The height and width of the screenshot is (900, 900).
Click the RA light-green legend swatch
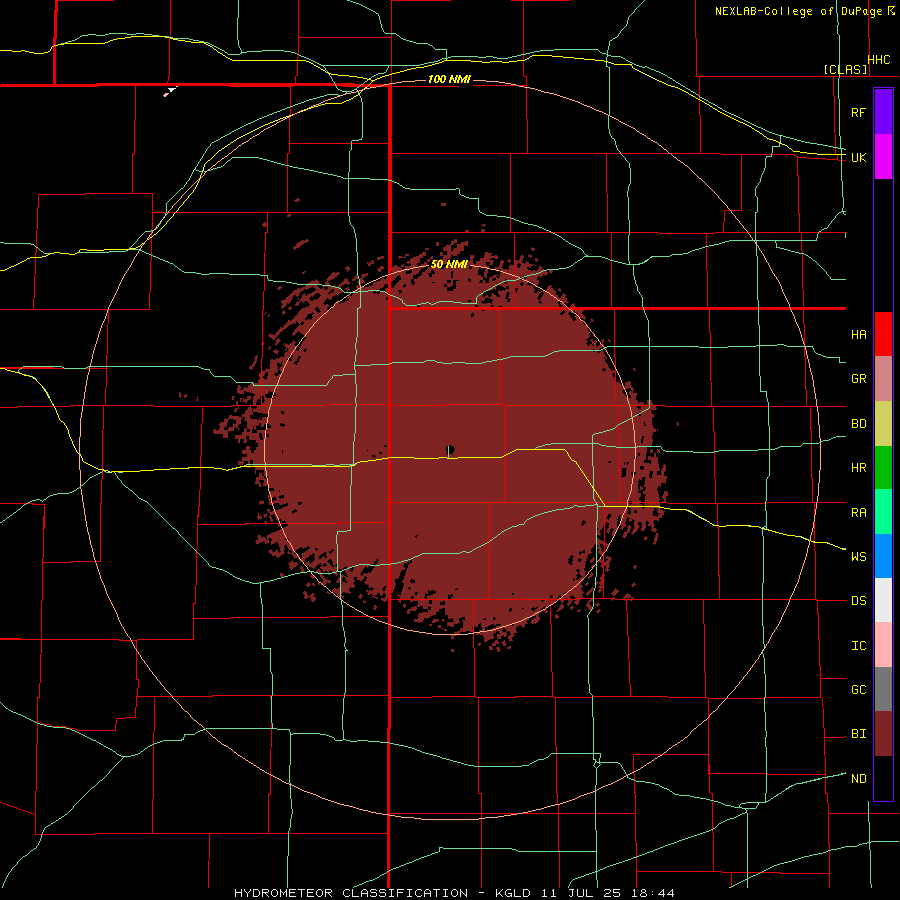click(883, 512)
